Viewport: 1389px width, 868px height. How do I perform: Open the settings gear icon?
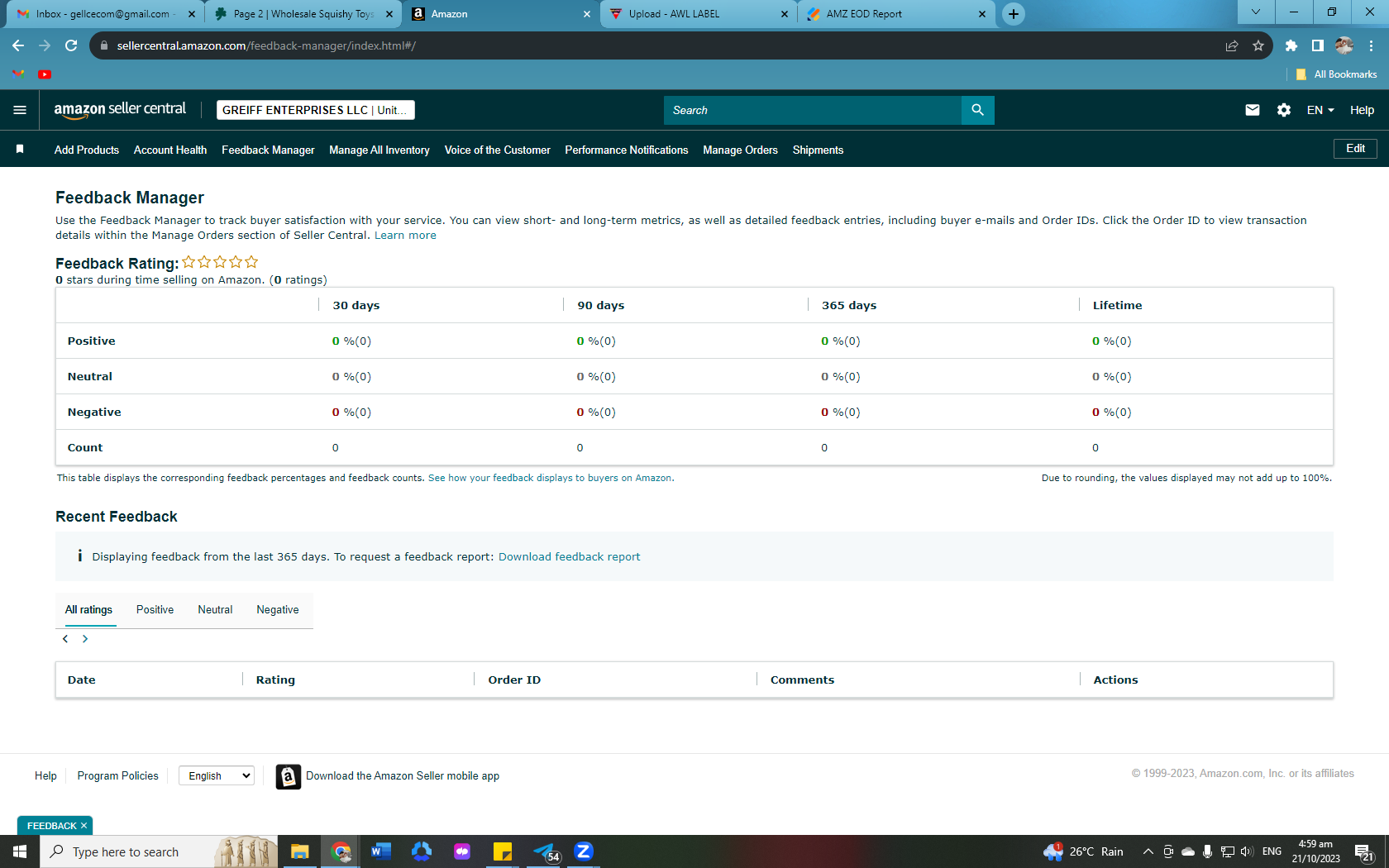[x=1284, y=110]
